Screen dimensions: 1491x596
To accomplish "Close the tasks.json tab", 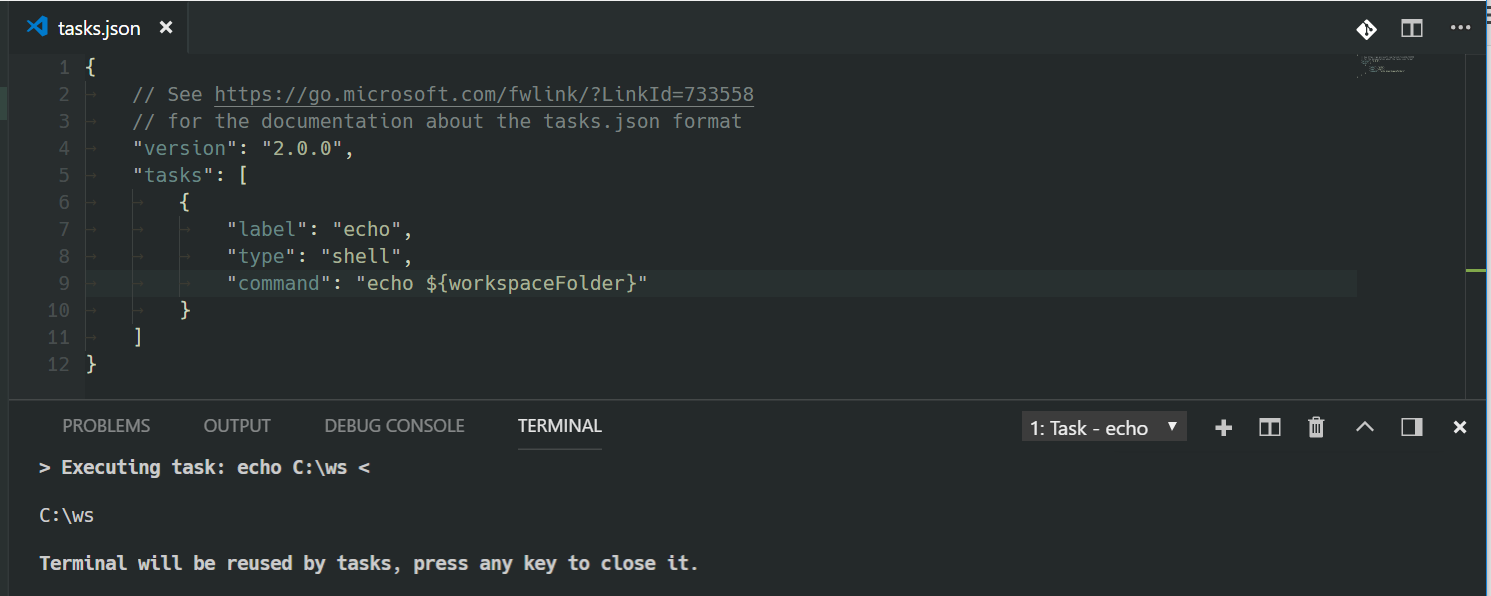I will point(165,28).
